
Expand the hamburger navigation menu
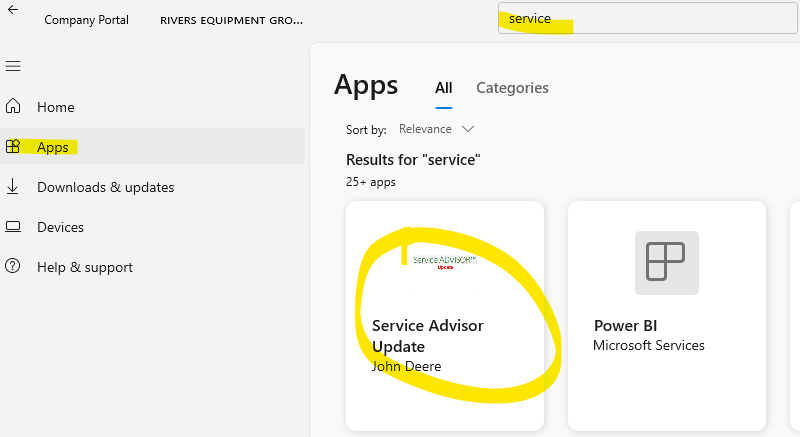(x=13, y=66)
